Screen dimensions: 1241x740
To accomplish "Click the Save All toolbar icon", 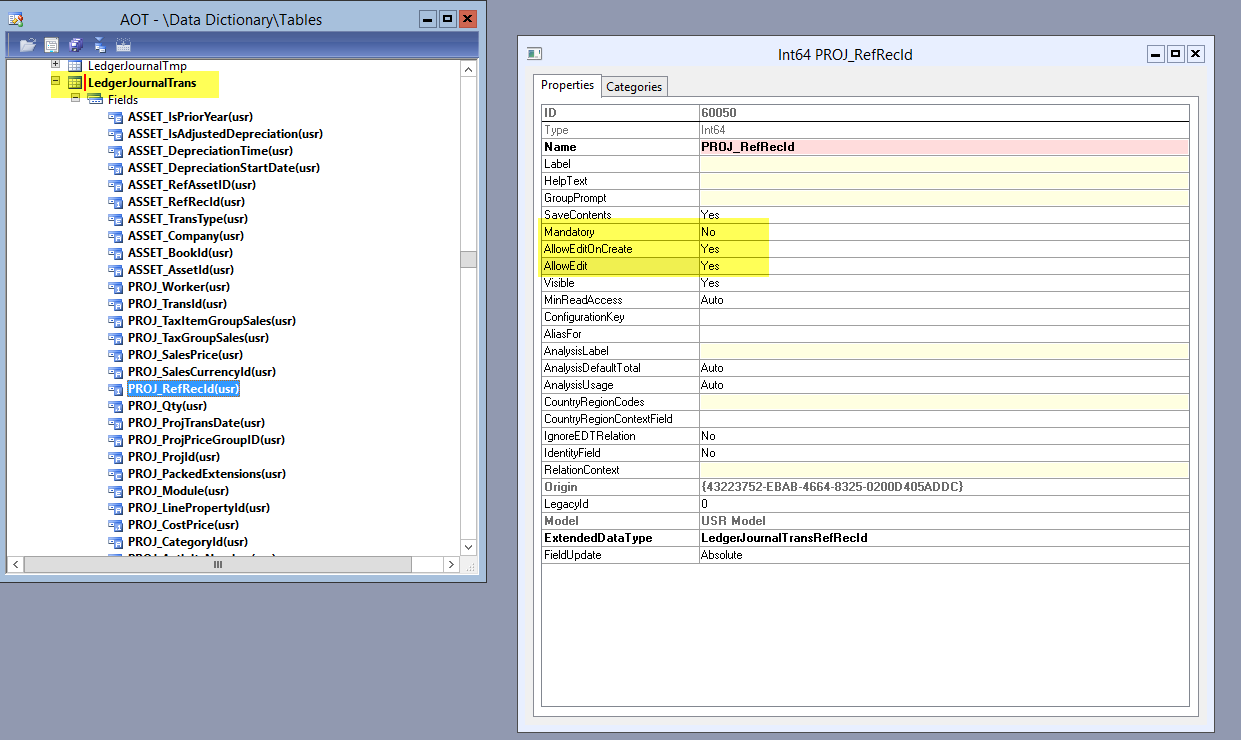I will pyautogui.click(x=75, y=45).
